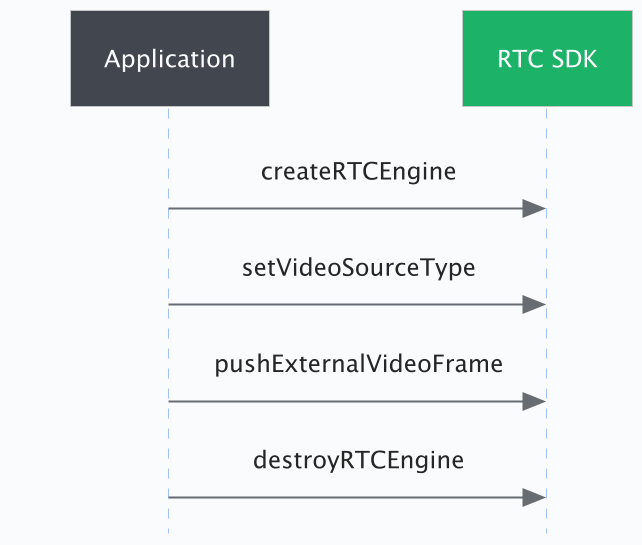Click the createRTCEngine arrow's start on Application lifeline
642x545 pixels.
pos(170,208)
